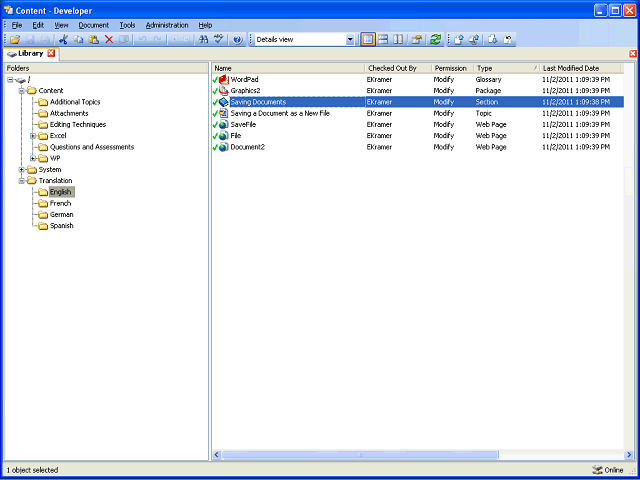Refresh the library with green arrows icon
This screenshot has width=640, height=480.
pos(436,40)
